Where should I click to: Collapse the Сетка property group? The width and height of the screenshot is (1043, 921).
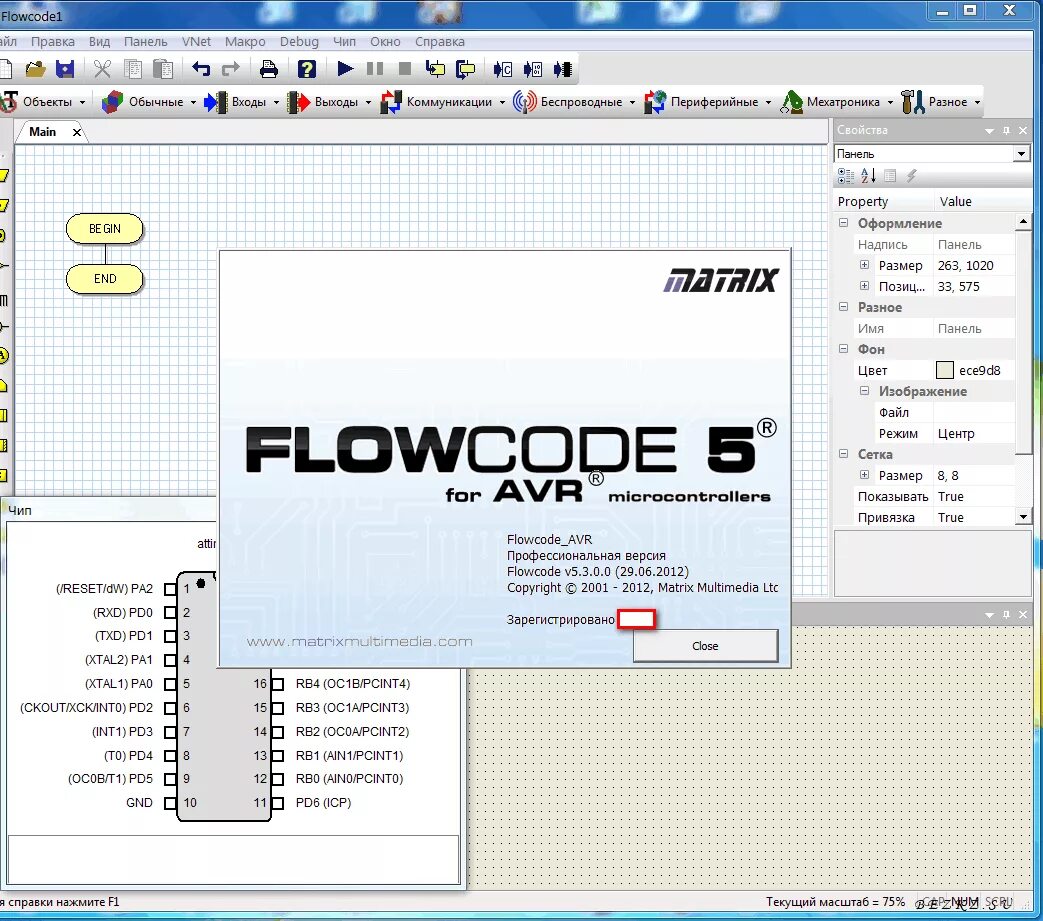(x=843, y=454)
